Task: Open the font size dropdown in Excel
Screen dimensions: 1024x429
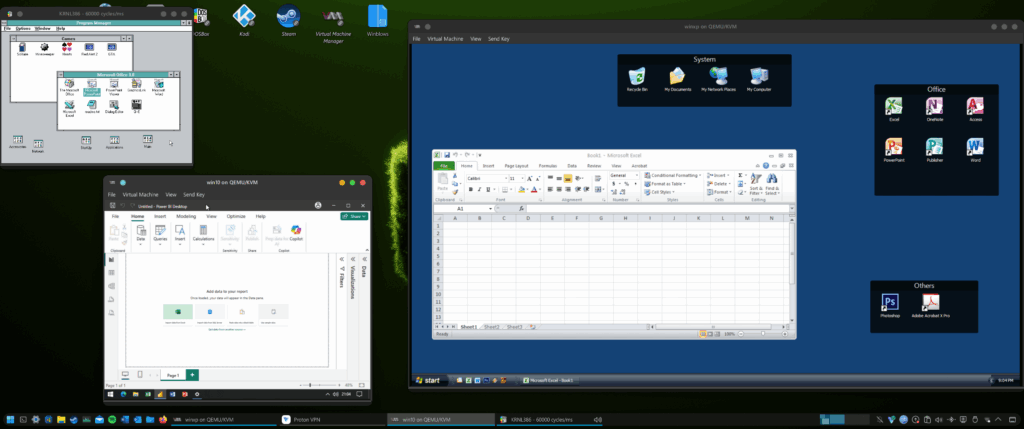Action: coord(523,178)
